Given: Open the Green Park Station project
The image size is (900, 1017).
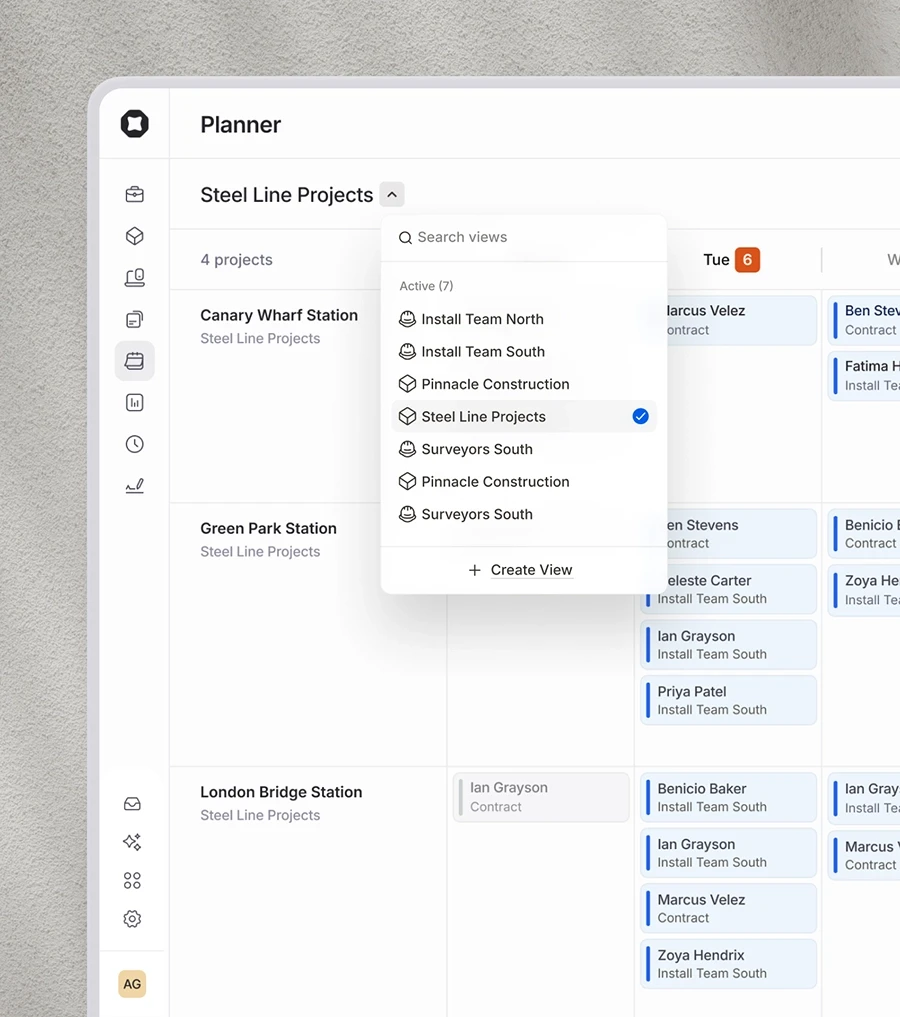Looking at the screenshot, I should pos(268,528).
